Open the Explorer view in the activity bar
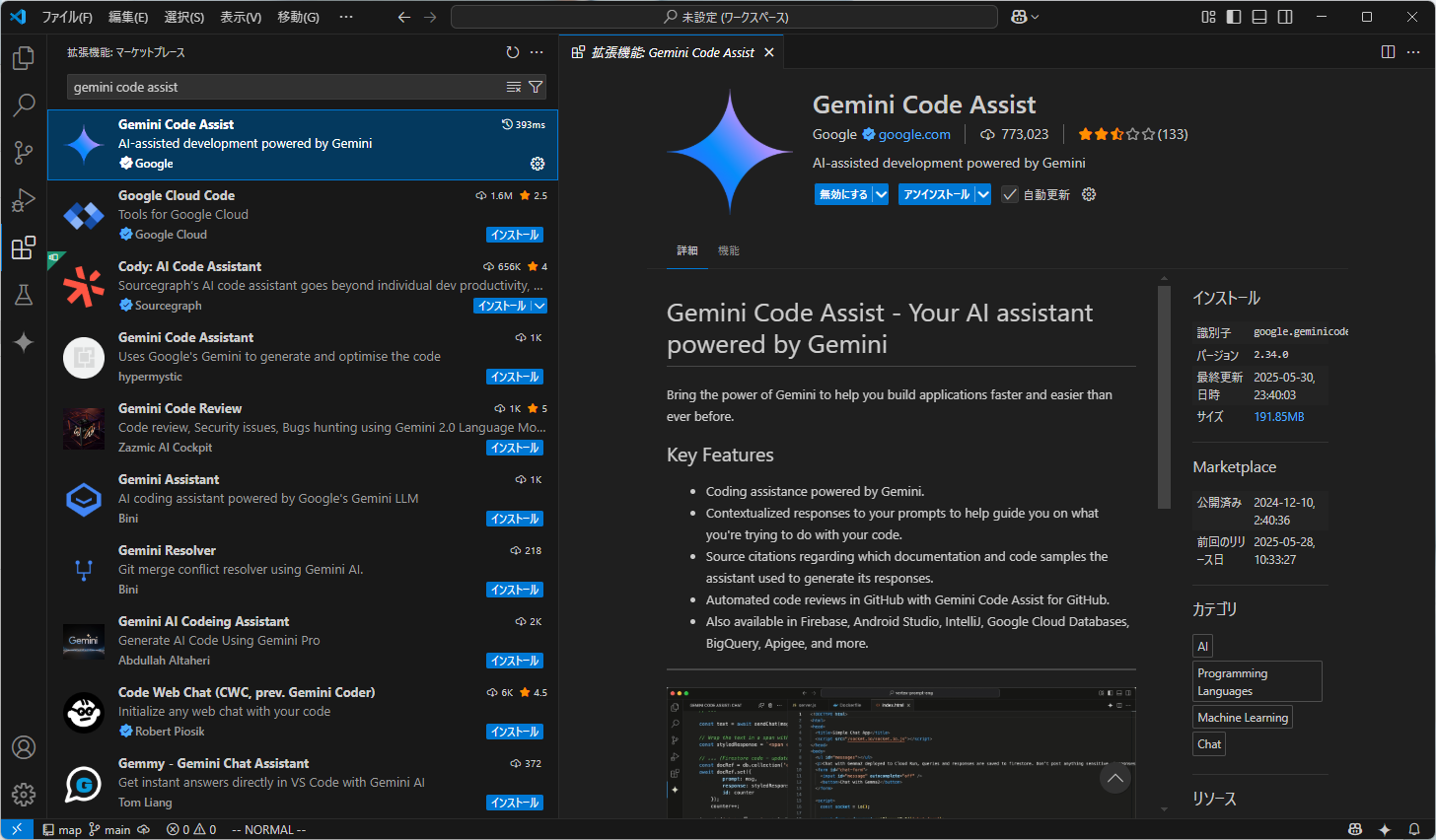Image resolution: width=1436 pixels, height=840 pixels. click(24, 58)
